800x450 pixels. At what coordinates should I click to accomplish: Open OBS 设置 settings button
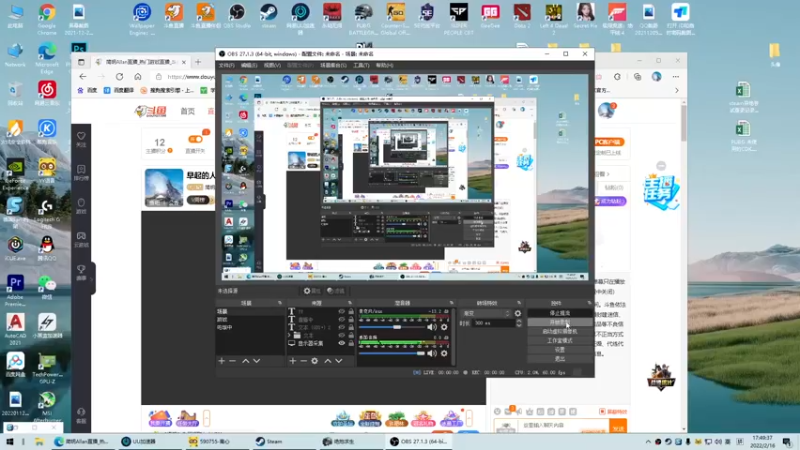tap(560, 350)
